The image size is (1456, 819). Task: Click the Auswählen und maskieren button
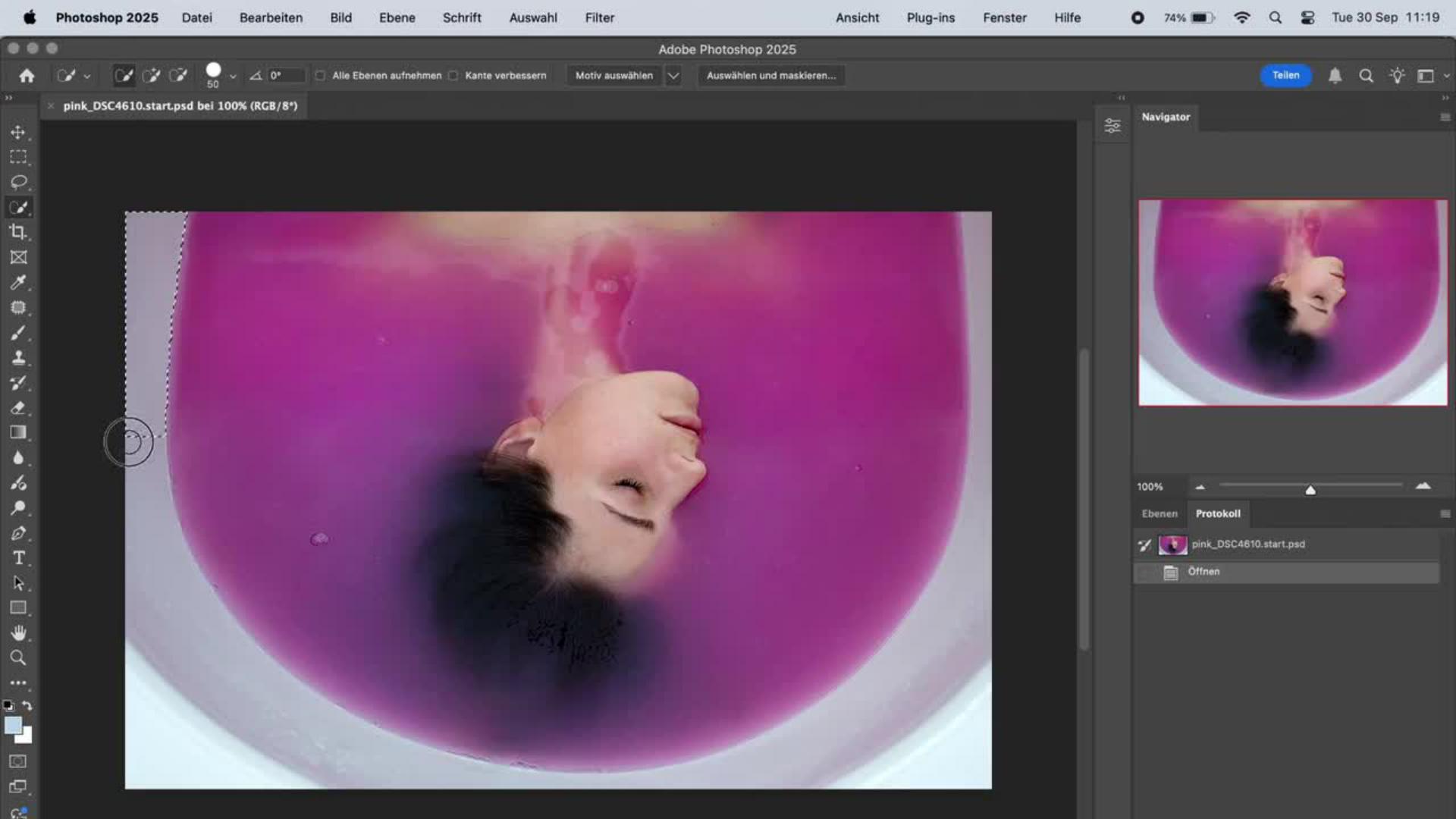(x=770, y=76)
